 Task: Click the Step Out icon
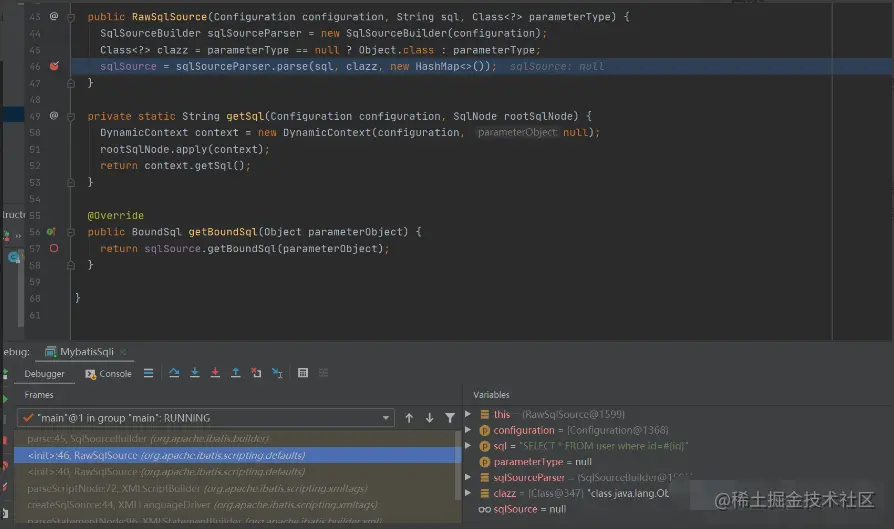pyautogui.click(x=235, y=373)
